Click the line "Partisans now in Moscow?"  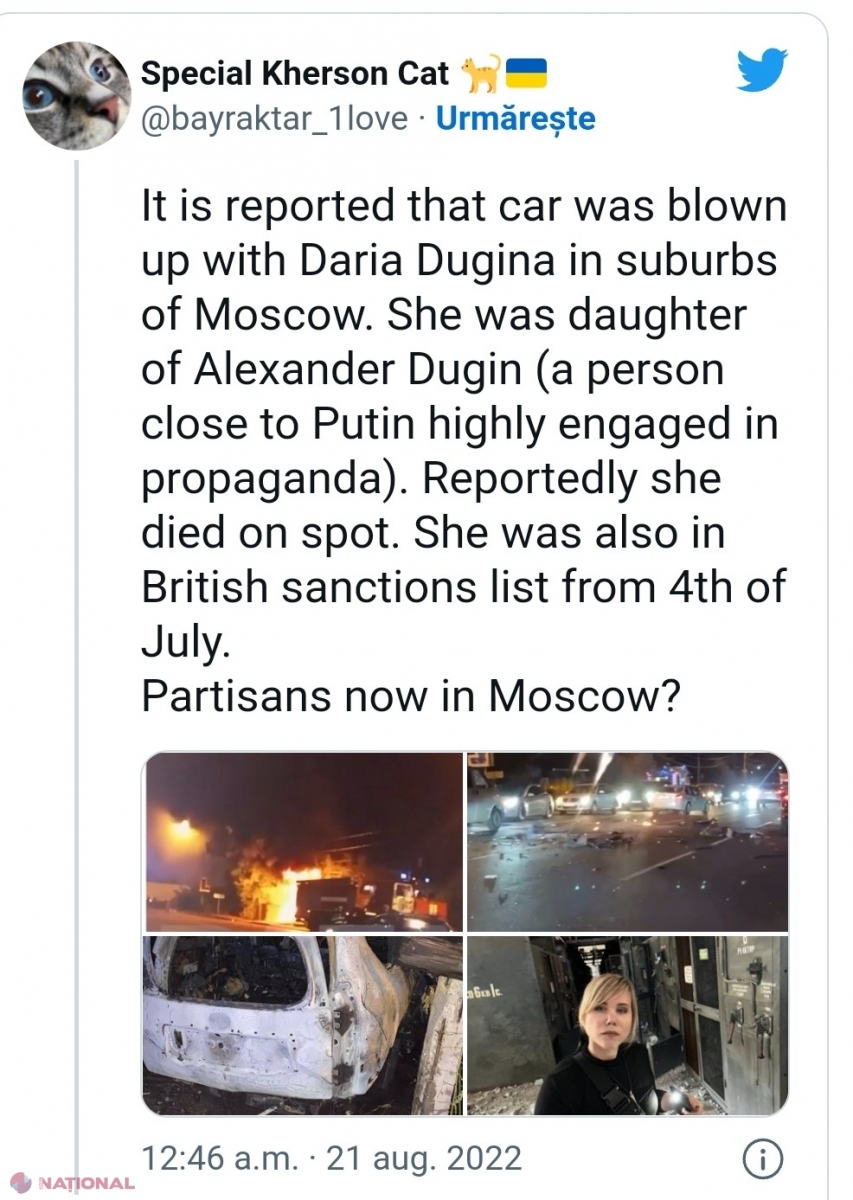point(411,696)
